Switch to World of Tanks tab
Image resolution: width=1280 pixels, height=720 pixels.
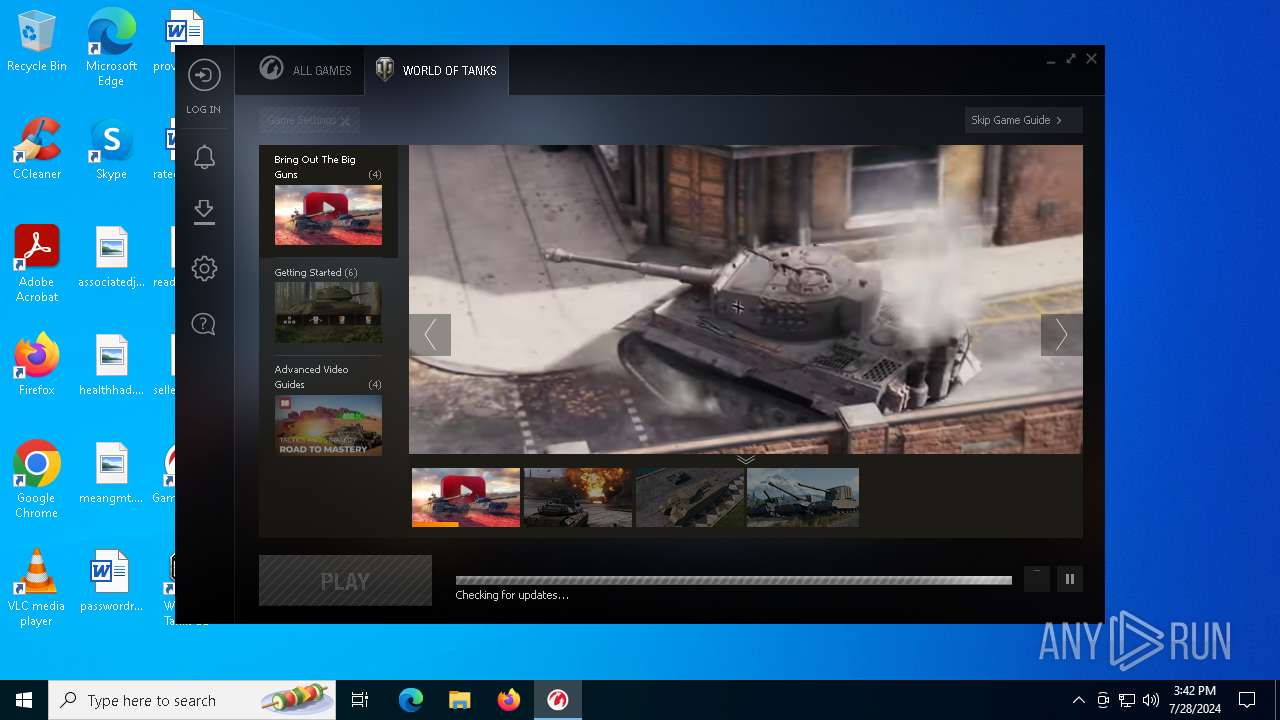coord(436,70)
